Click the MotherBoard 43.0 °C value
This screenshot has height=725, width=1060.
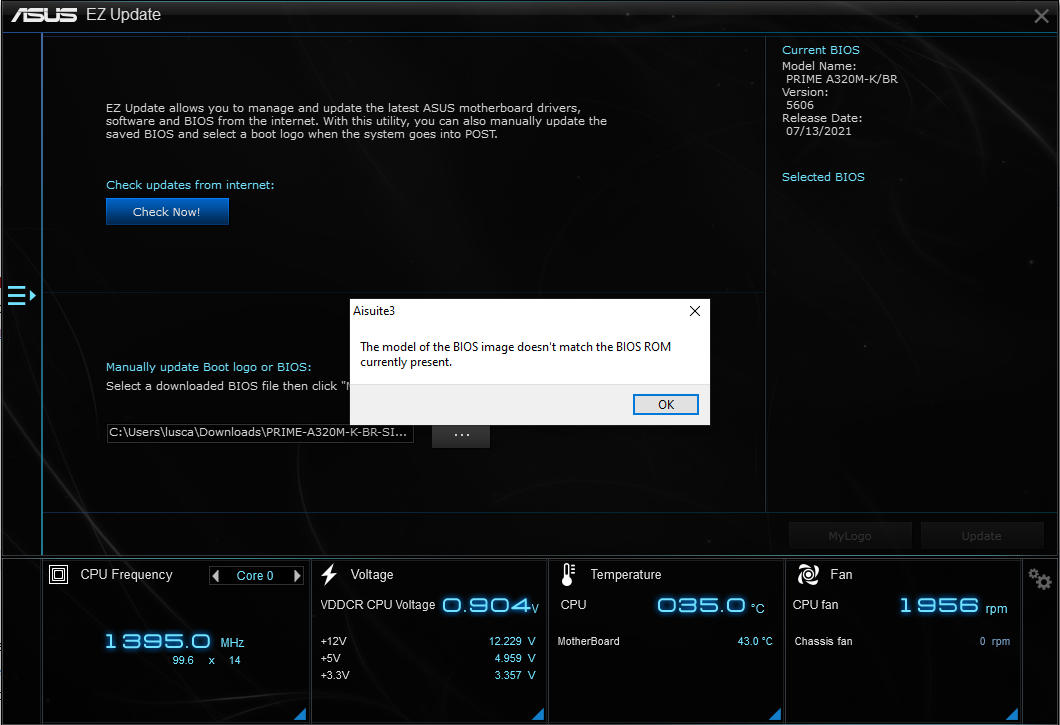click(x=754, y=641)
